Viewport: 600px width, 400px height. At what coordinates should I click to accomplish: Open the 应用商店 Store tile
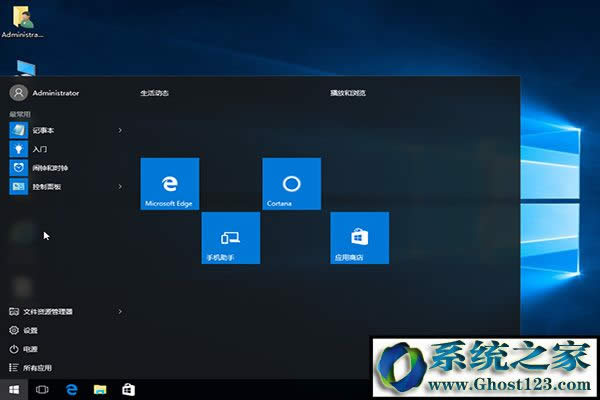359,237
